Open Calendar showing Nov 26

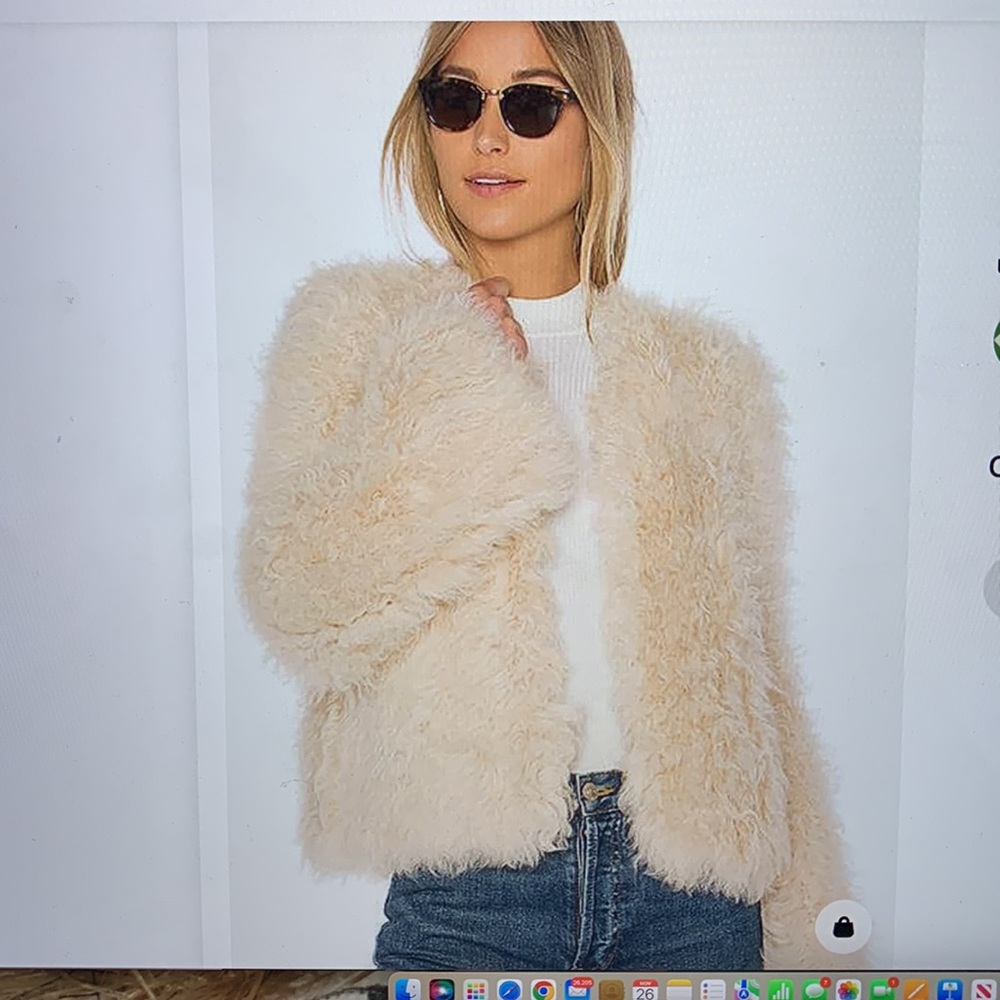(645, 989)
